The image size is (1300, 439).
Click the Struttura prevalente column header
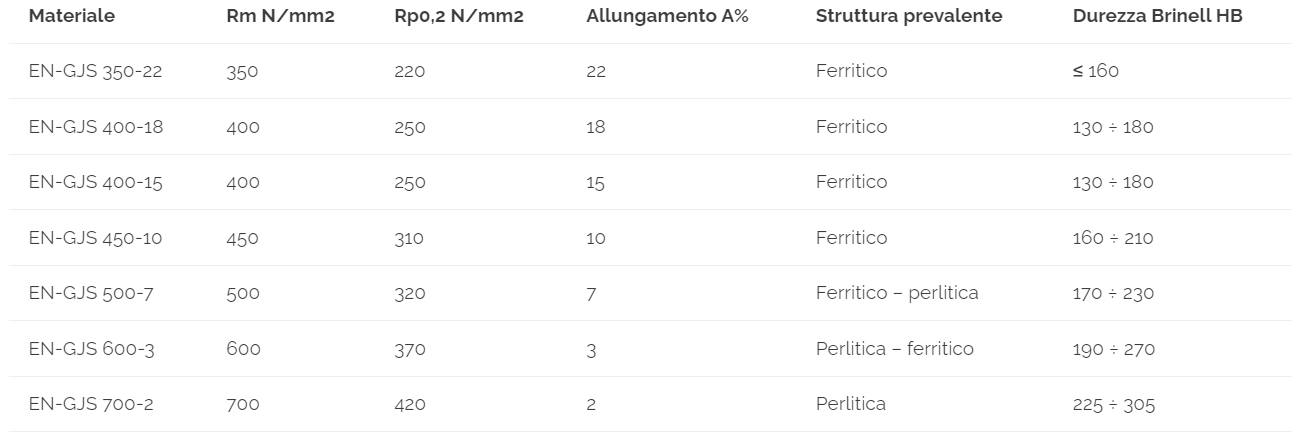[x=908, y=16]
